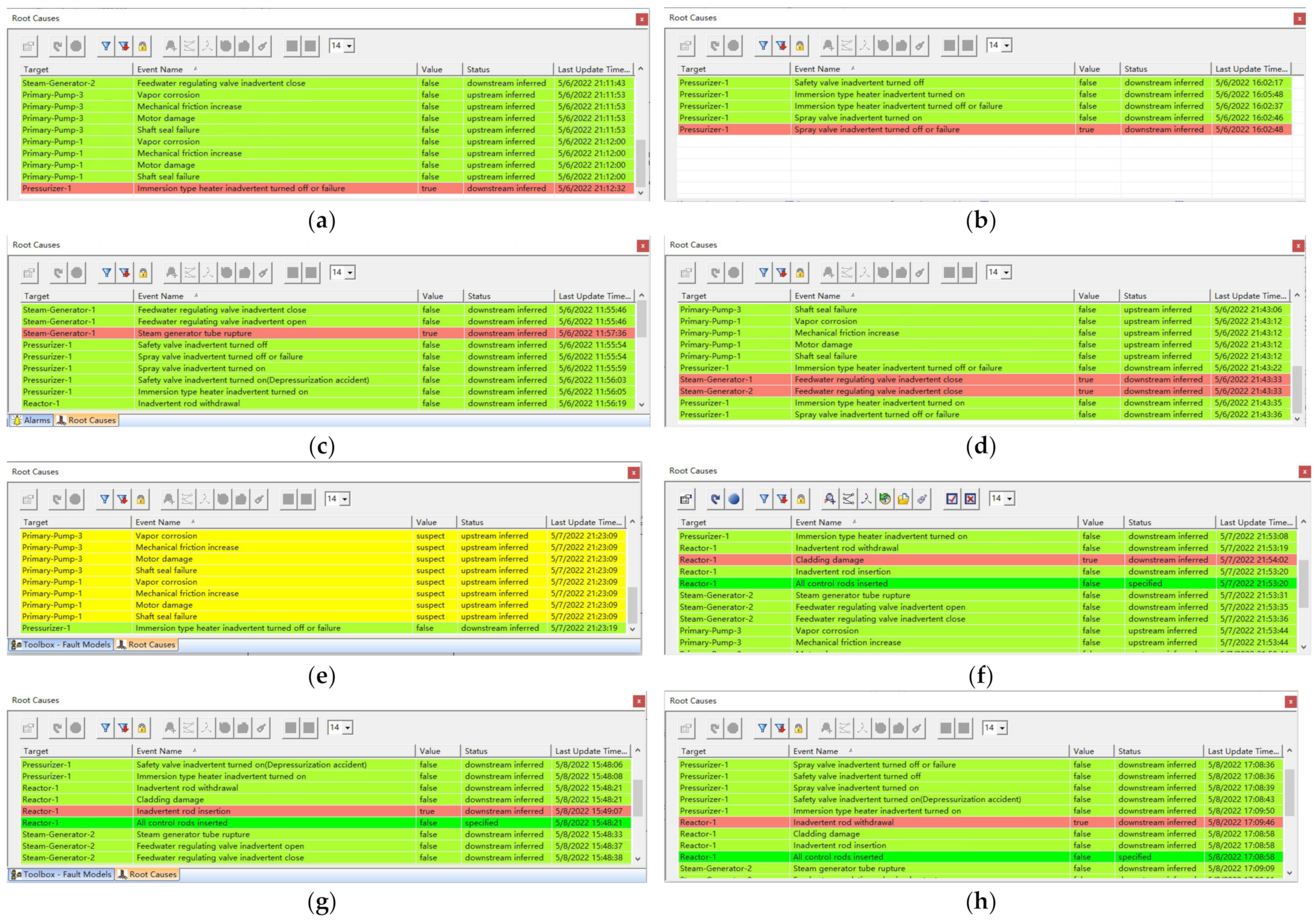Click funnel with red arrow in panel (f)
This screenshot has height=920, width=1316.
pyautogui.click(x=783, y=499)
